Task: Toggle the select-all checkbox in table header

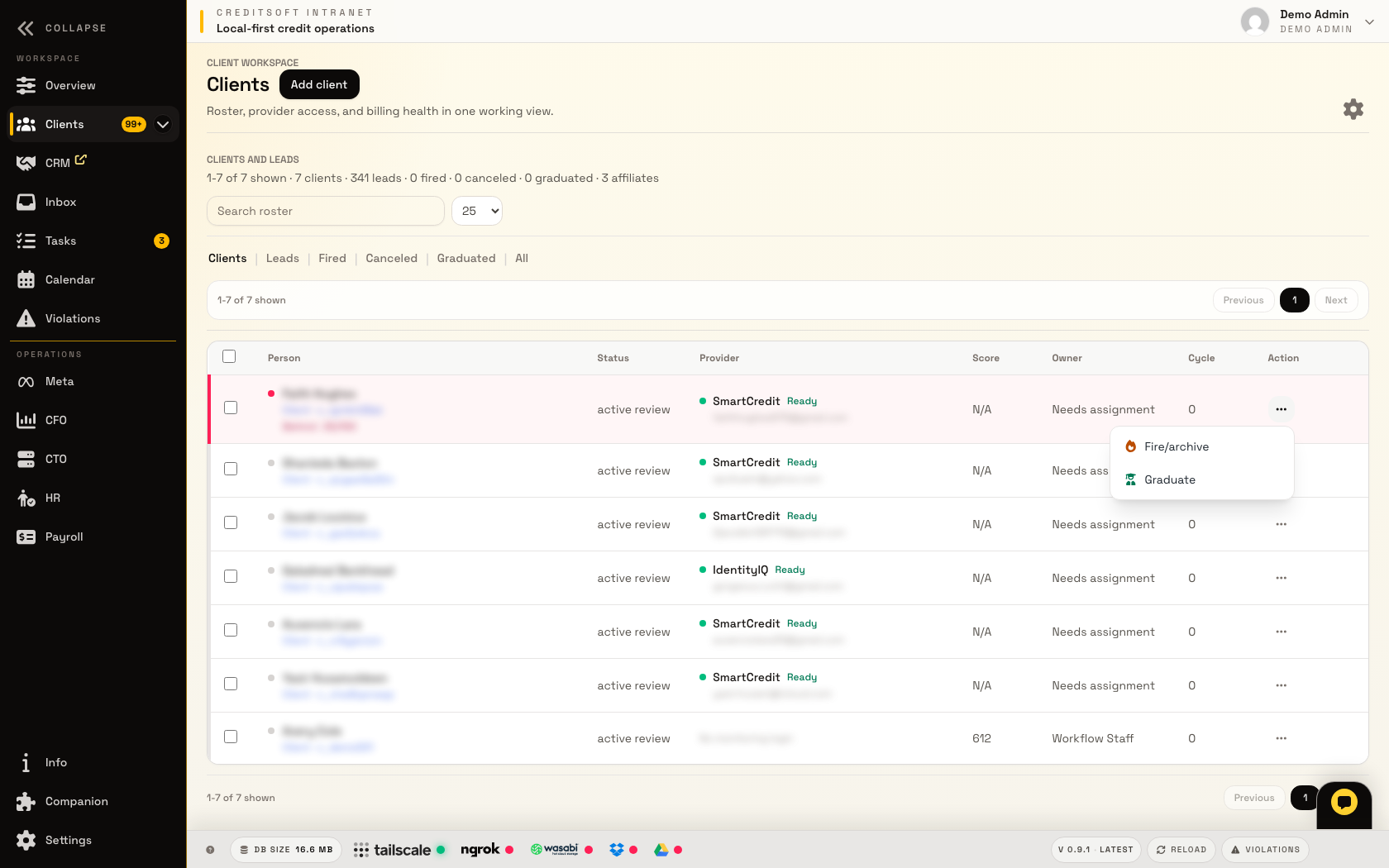Action: (229, 356)
